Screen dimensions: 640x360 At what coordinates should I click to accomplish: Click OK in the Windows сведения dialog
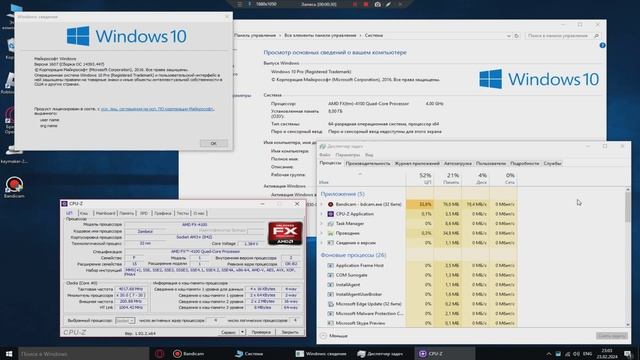(x=213, y=143)
